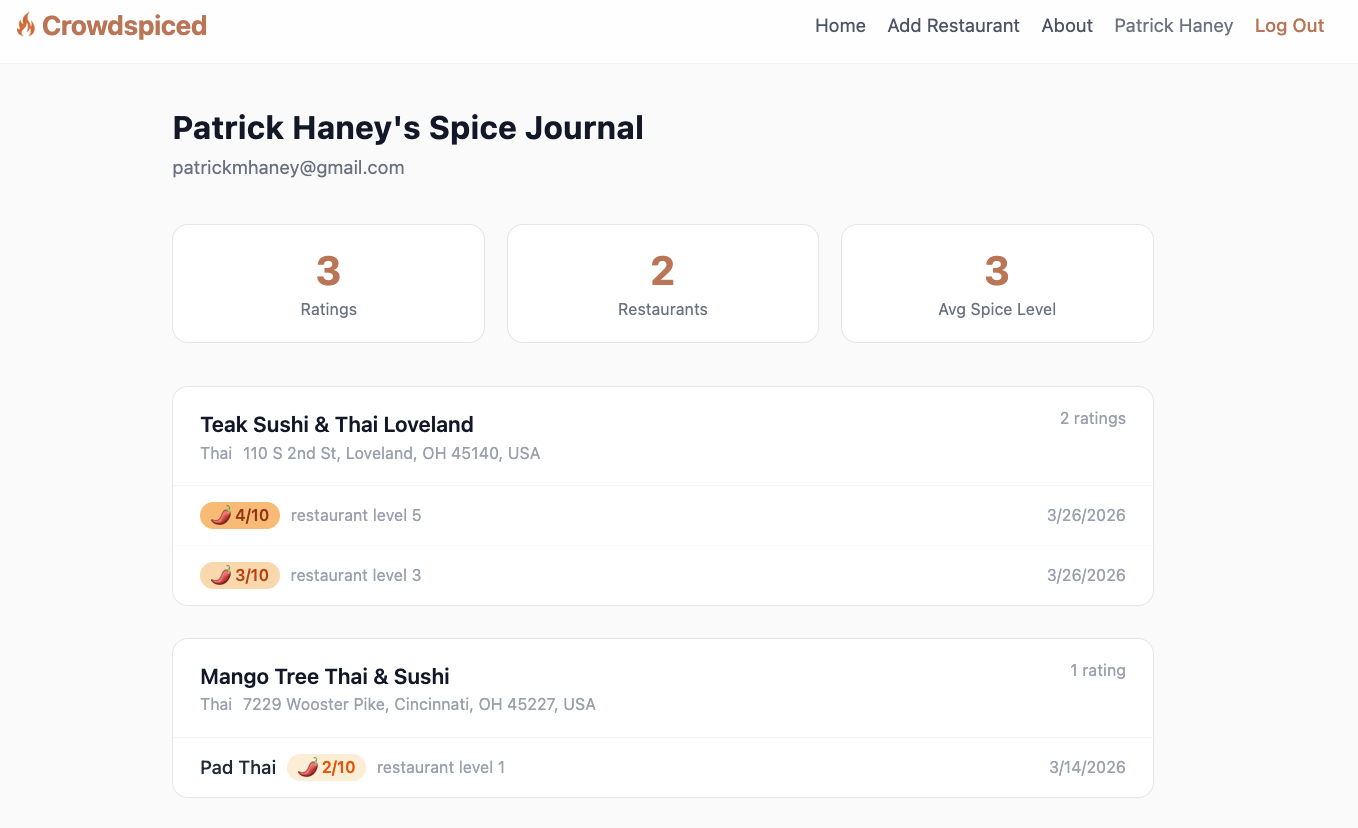Click the Patrick Haney's Spice Journal heading

408,128
